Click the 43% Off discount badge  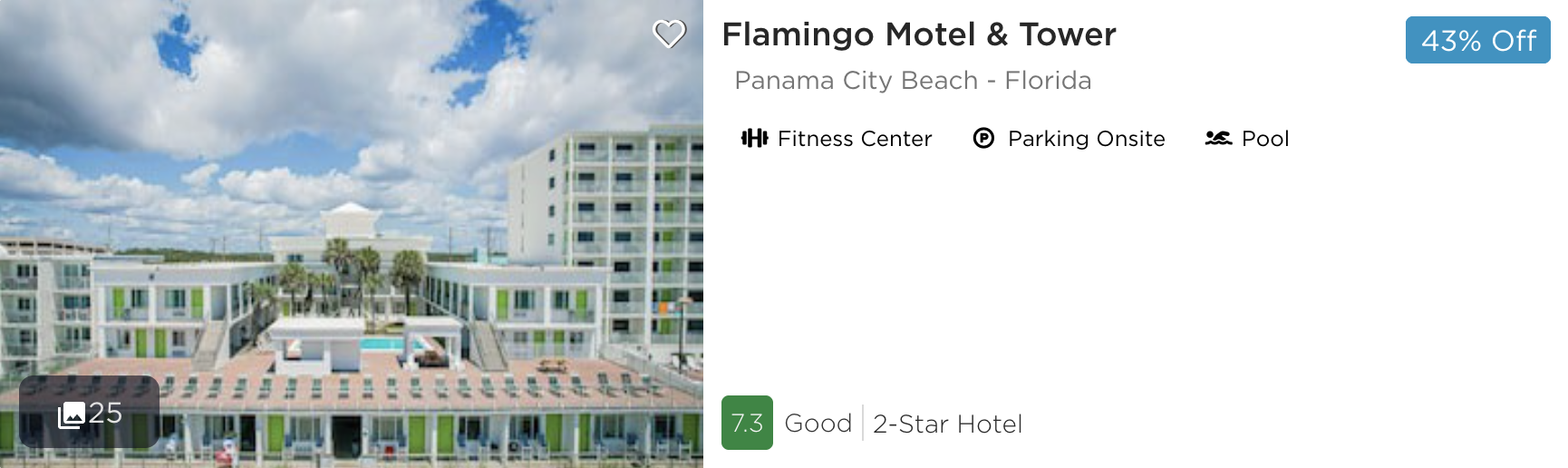pos(1477,41)
